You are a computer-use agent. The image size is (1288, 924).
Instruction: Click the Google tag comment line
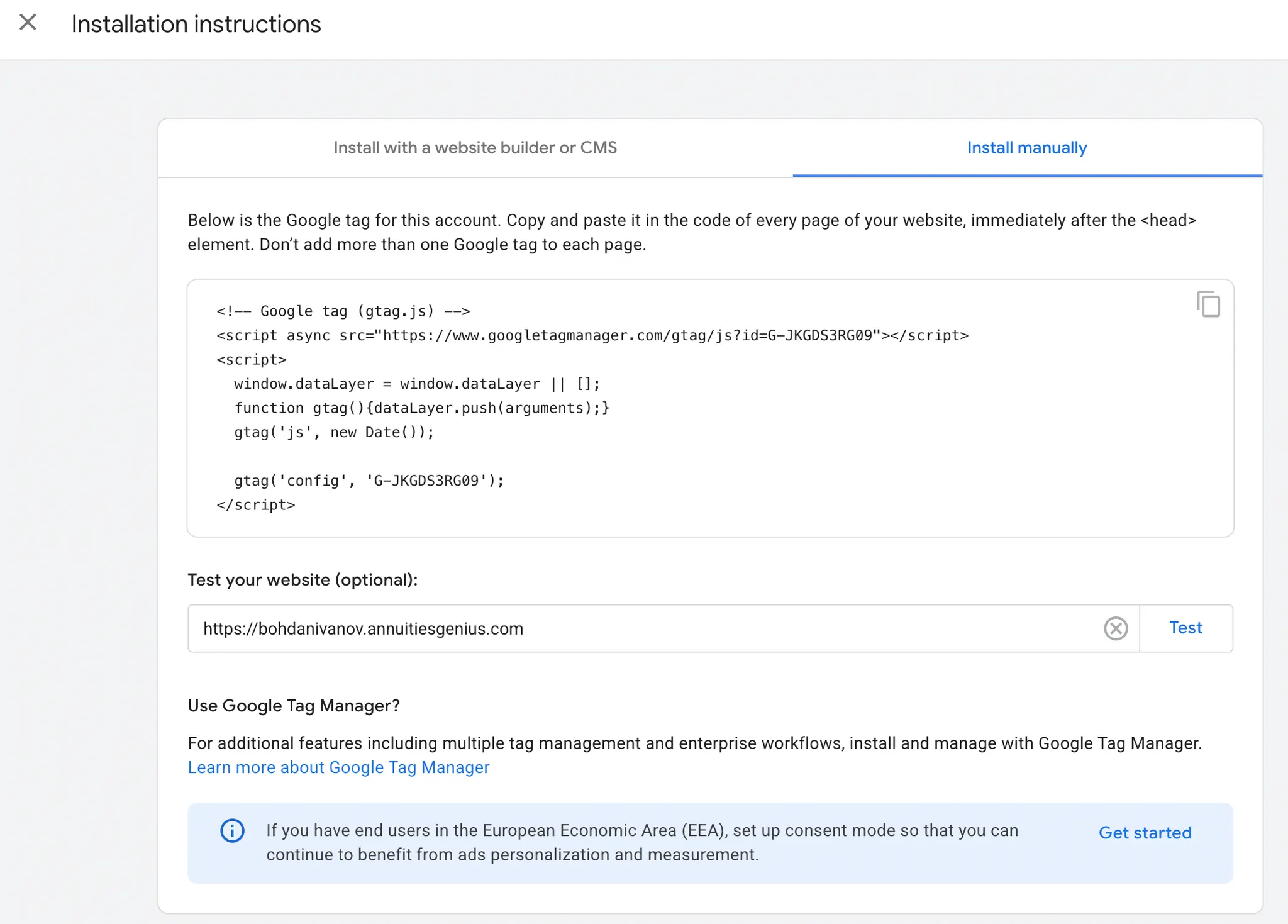(343, 311)
